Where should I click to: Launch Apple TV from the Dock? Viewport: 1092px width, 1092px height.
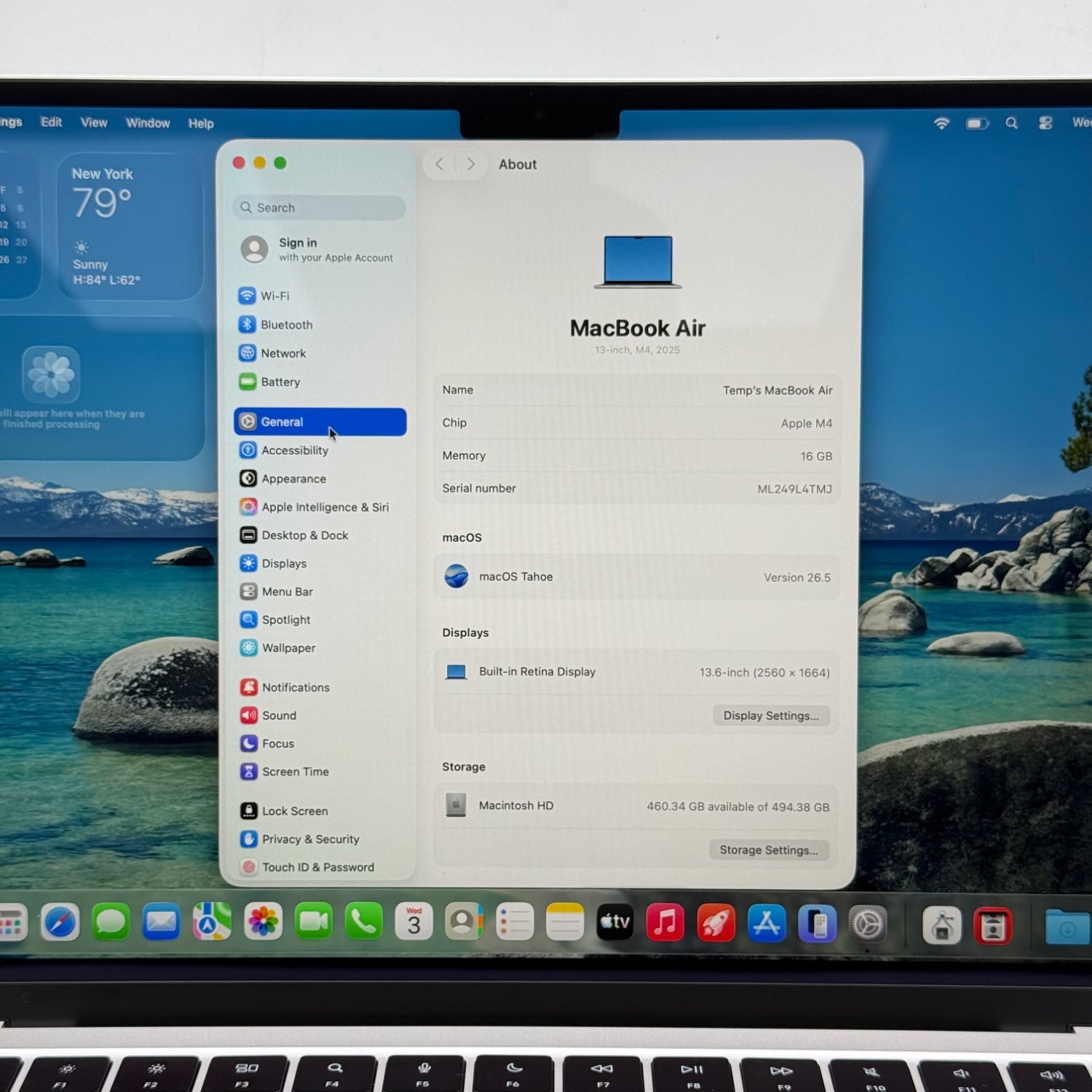click(x=615, y=922)
